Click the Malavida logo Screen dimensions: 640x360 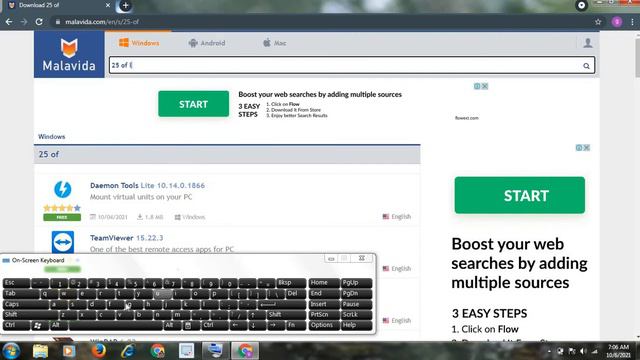tap(69, 54)
